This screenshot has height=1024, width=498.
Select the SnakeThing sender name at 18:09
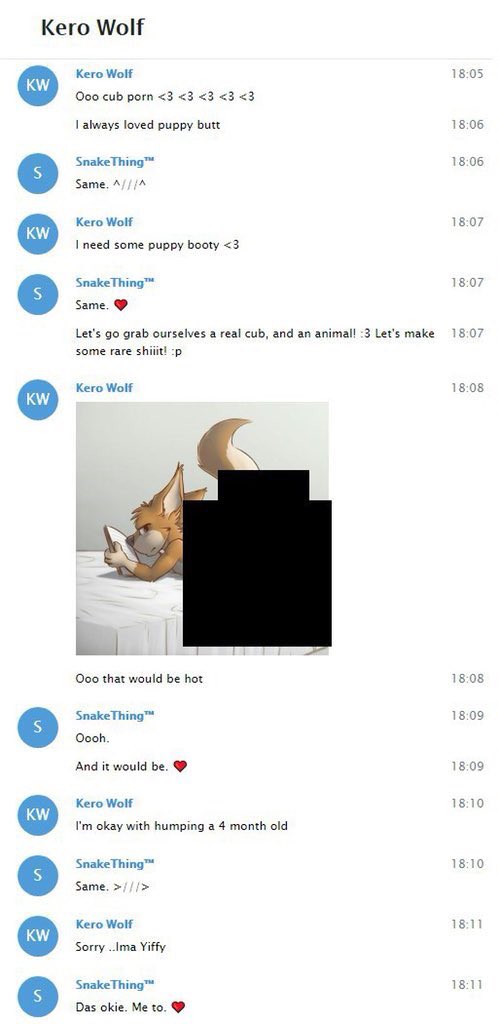[x=115, y=716]
